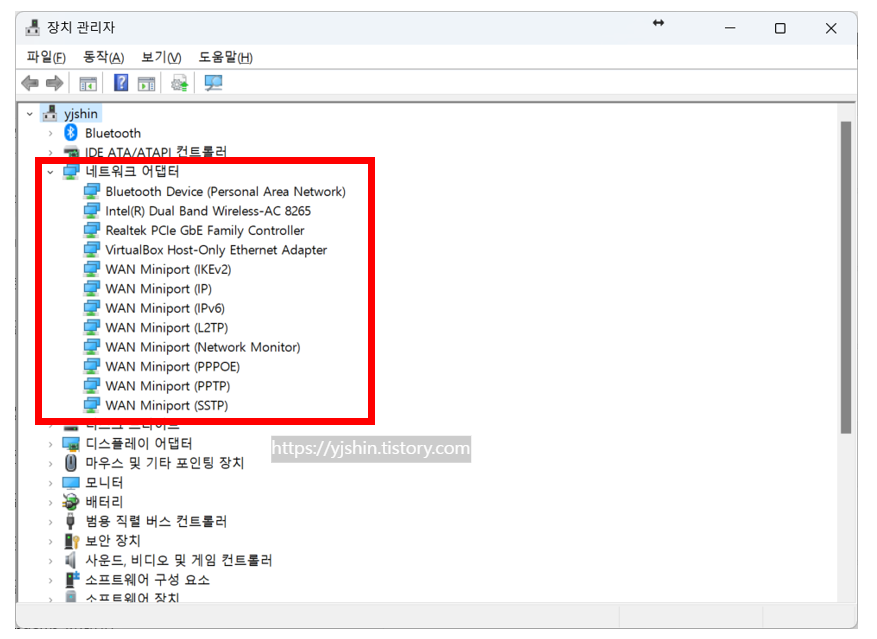Click icon of VirtualBox Host-Only Ethernet Adapter
The image size is (877, 639).
click(x=91, y=250)
